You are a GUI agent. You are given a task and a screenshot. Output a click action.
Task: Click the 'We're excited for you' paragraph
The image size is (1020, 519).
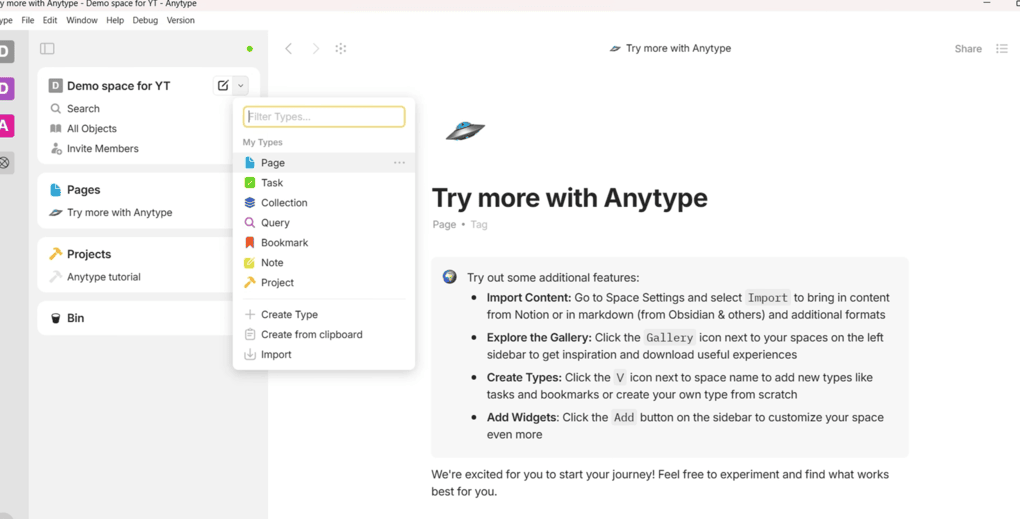[660, 483]
